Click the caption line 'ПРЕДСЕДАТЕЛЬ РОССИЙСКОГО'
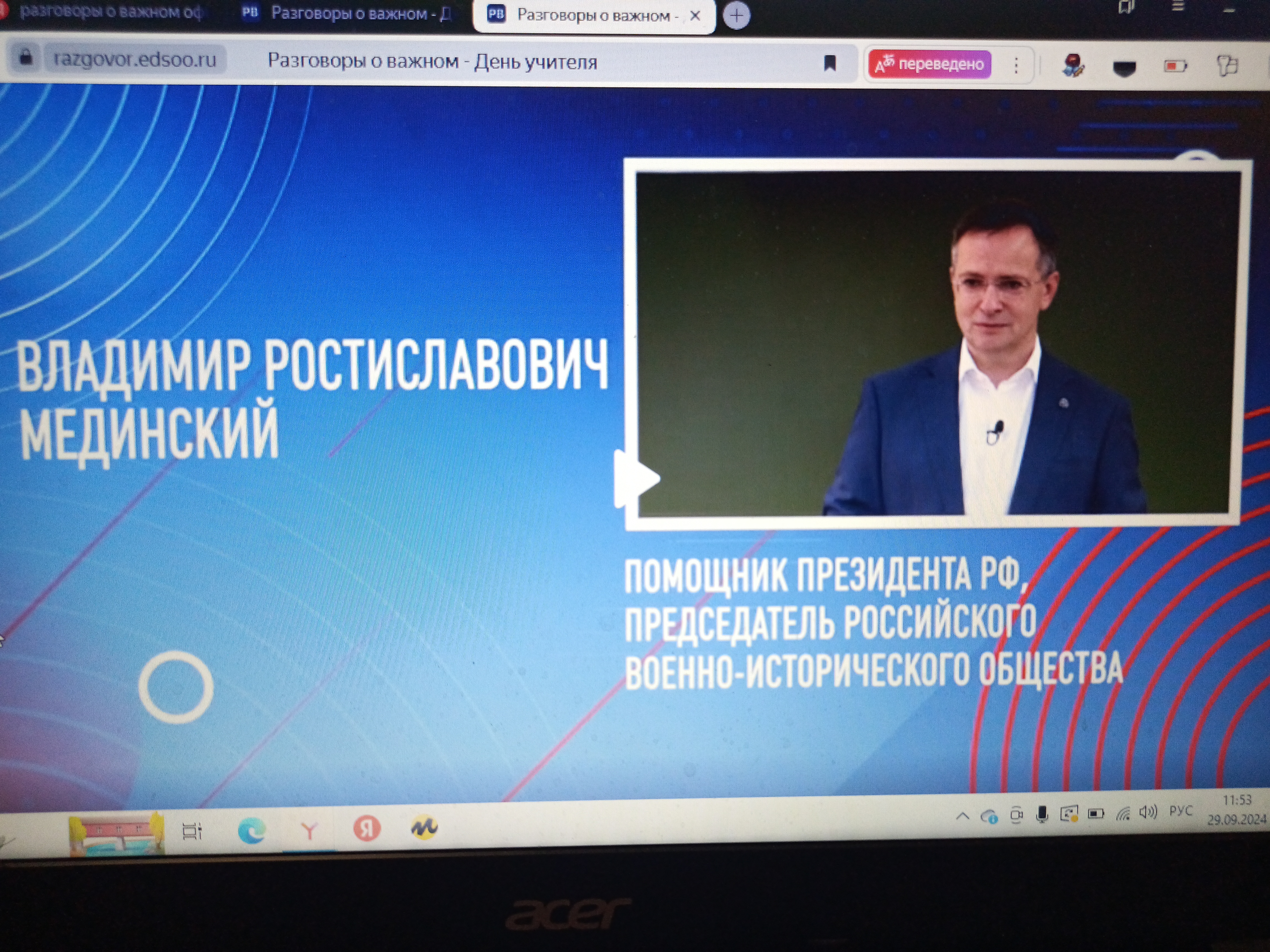Image resolution: width=1270 pixels, height=952 pixels. [831, 623]
